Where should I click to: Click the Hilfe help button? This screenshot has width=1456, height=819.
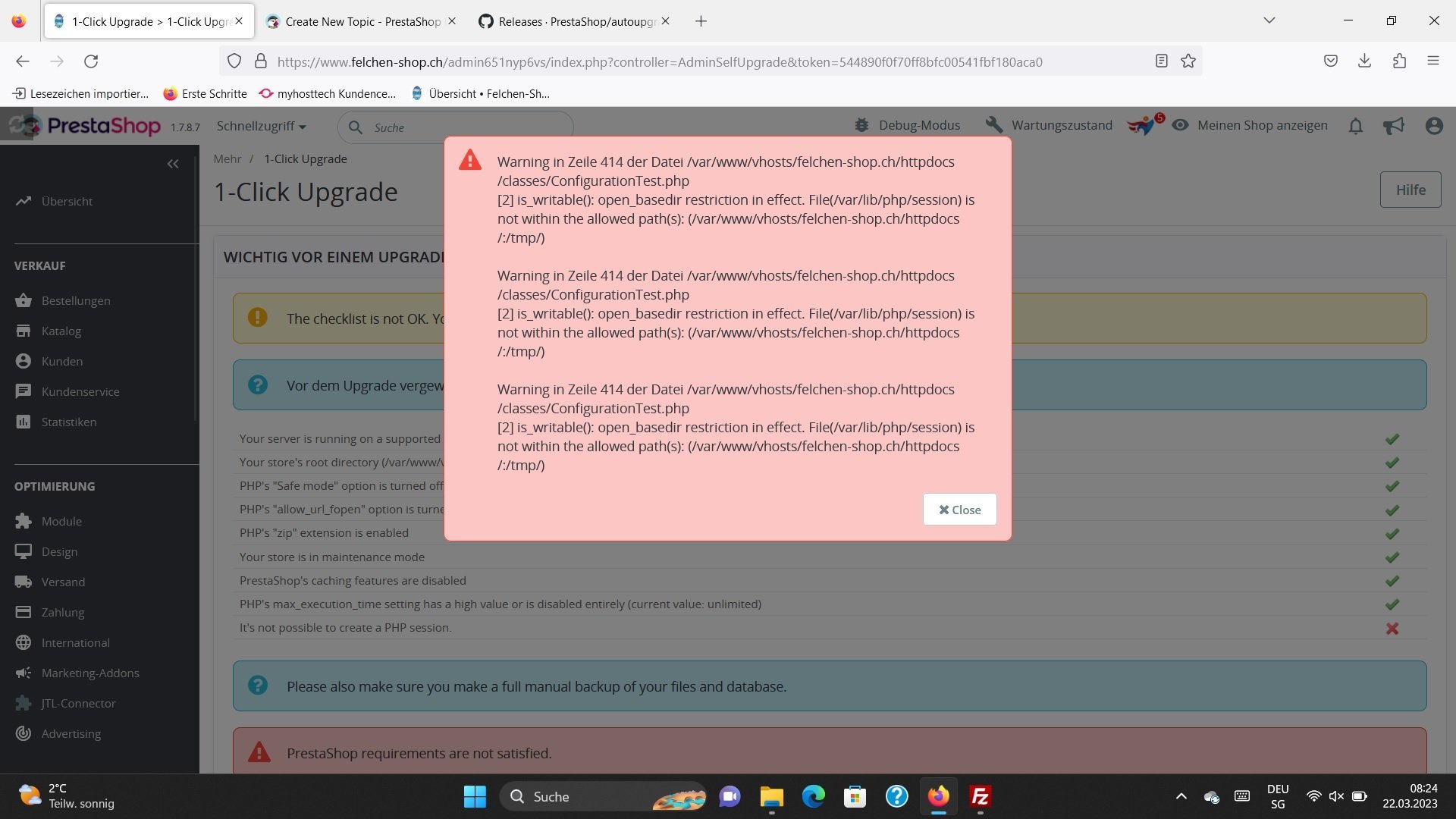coord(1410,190)
